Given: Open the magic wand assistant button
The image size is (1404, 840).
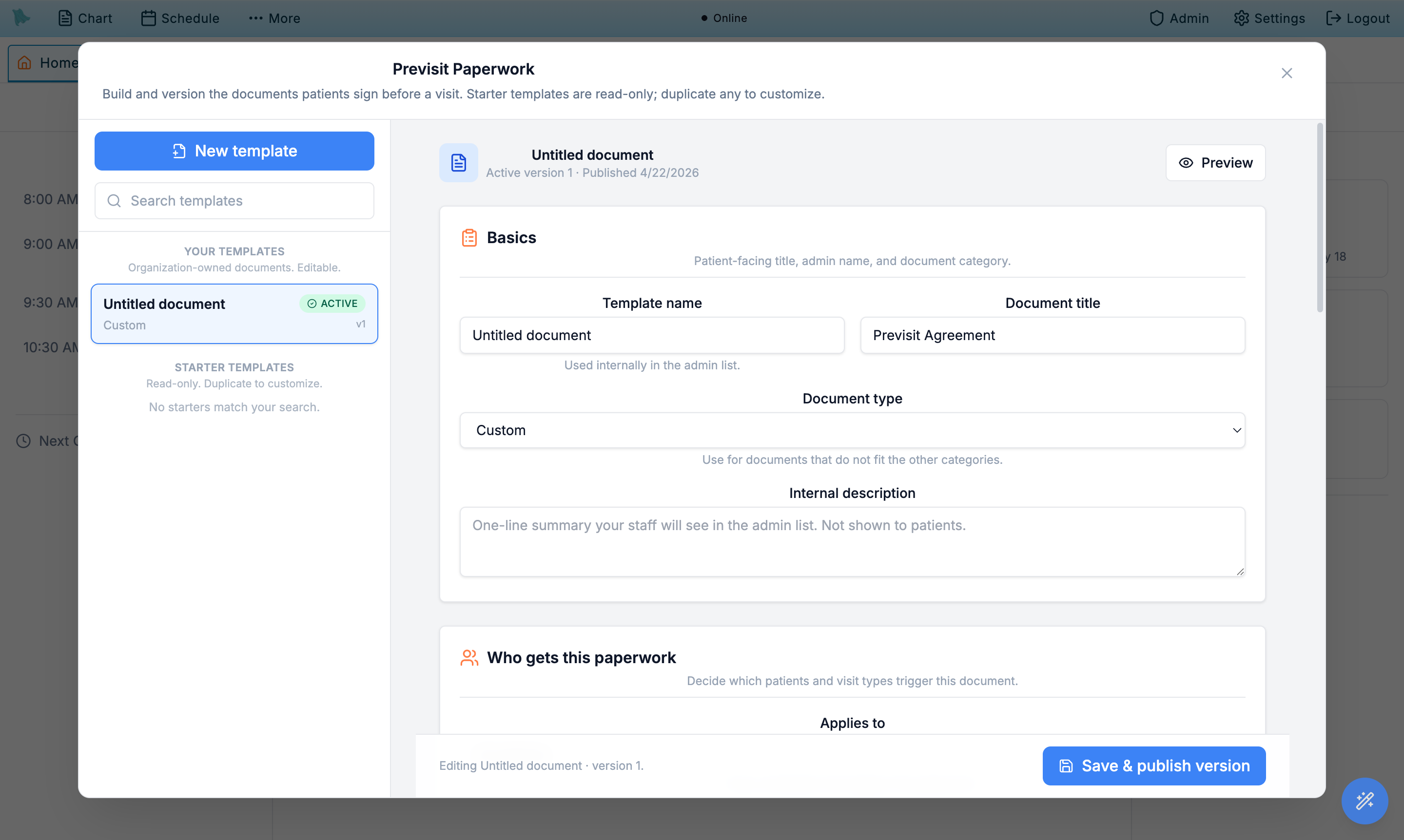Looking at the screenshot, I should point(1365,801).
